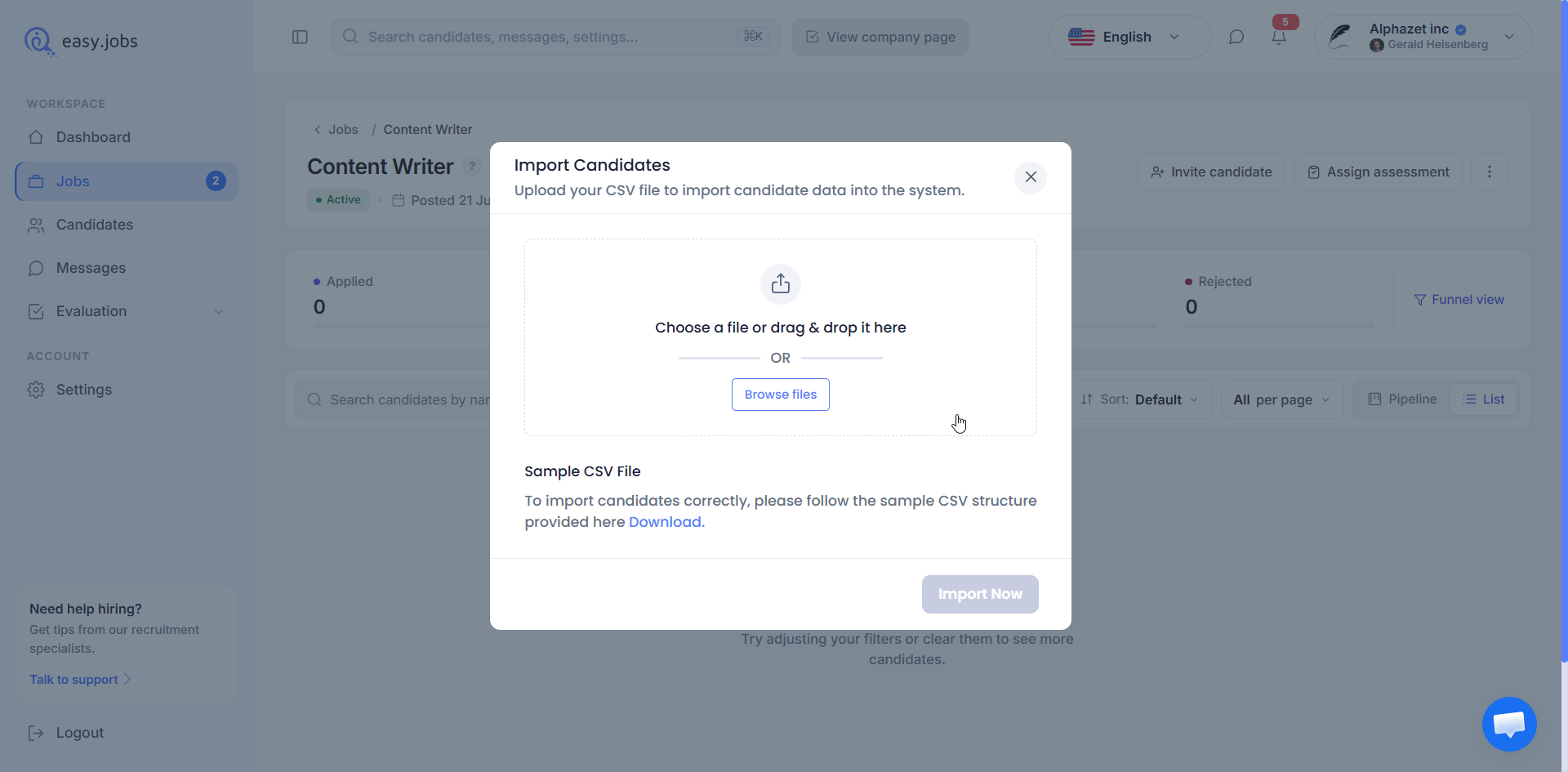
Task: Open the messages chat bubble icon
Action: [1236, 37]
